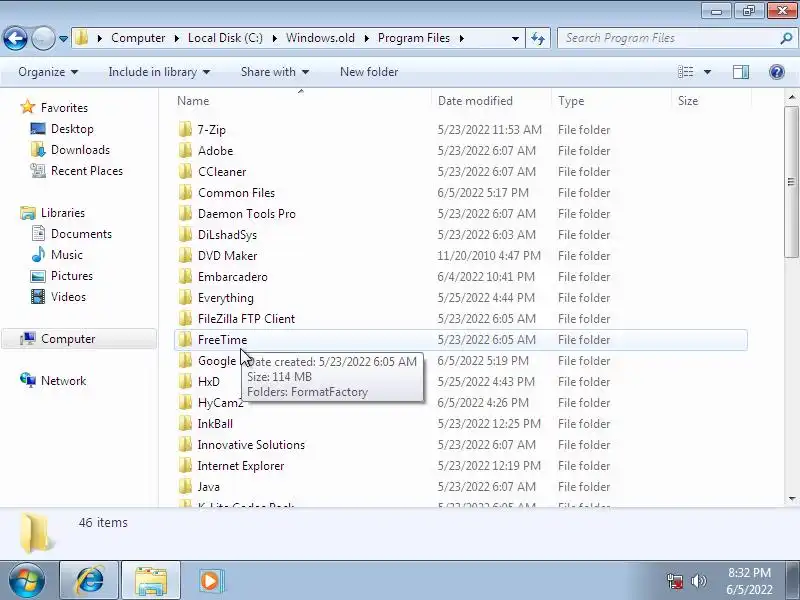Open the volume speaker tray icon

[698, 581]
